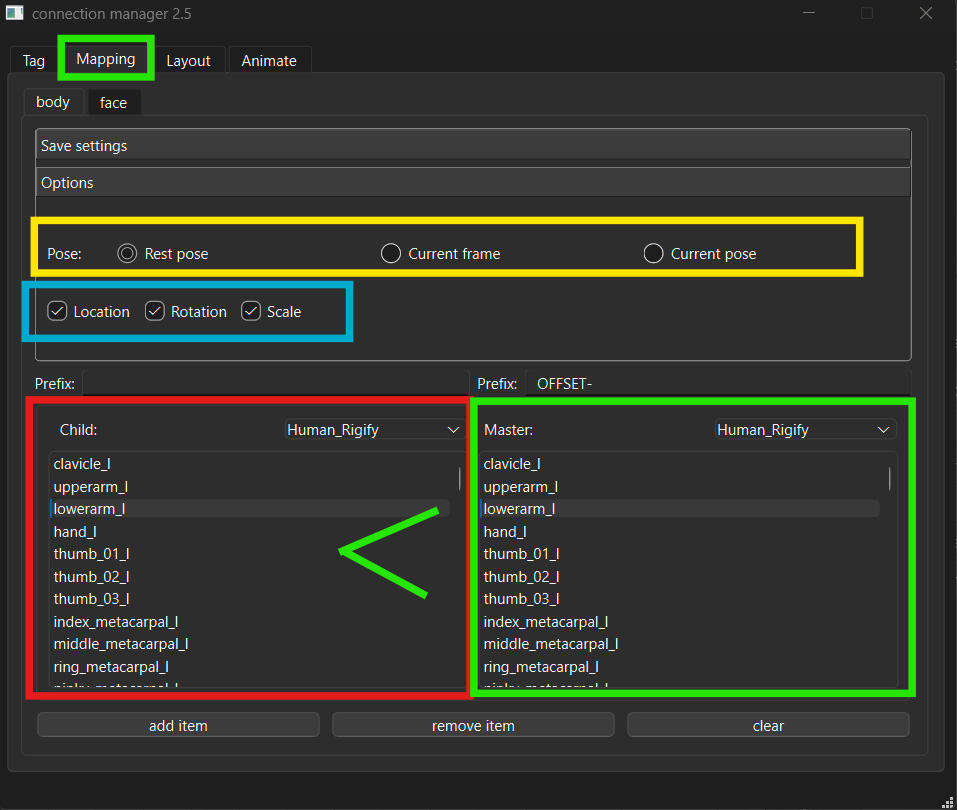Click the clear button
The height and width of the screenshot is (810, 957).
coord(768,726)
